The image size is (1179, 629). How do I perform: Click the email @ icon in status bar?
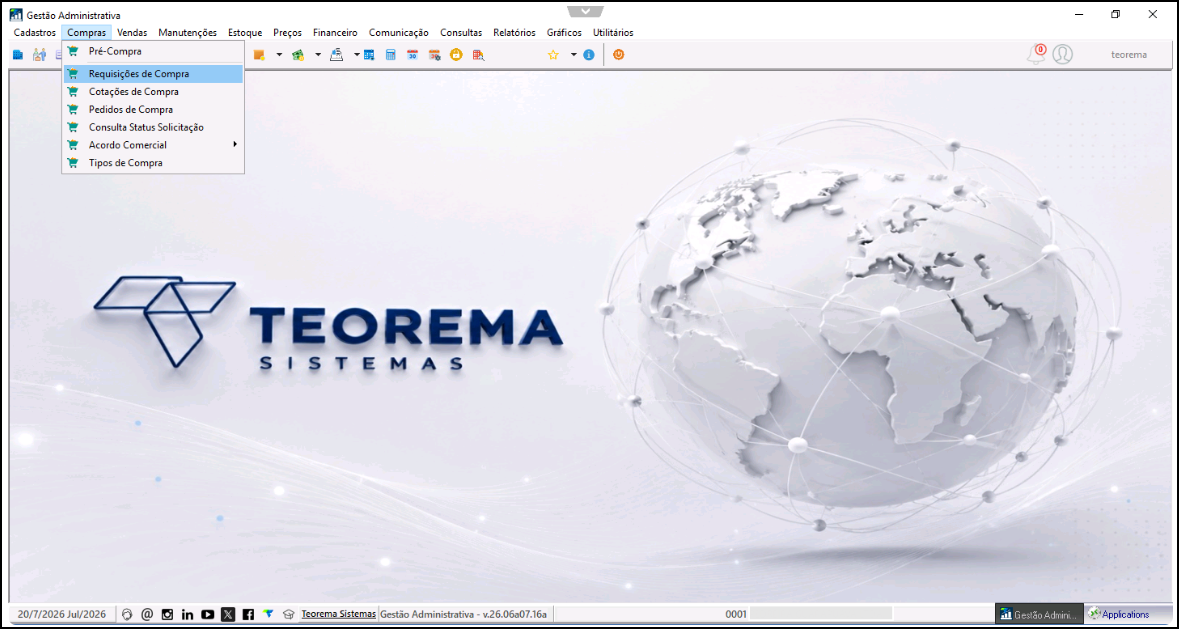(x=147, y=614)
